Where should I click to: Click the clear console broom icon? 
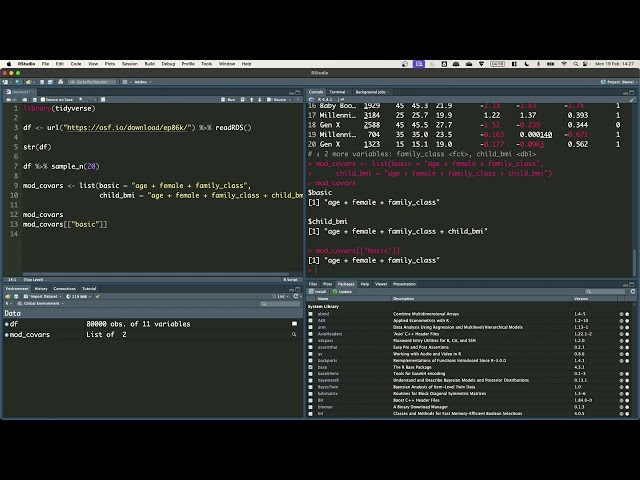[x=632, y=99]
